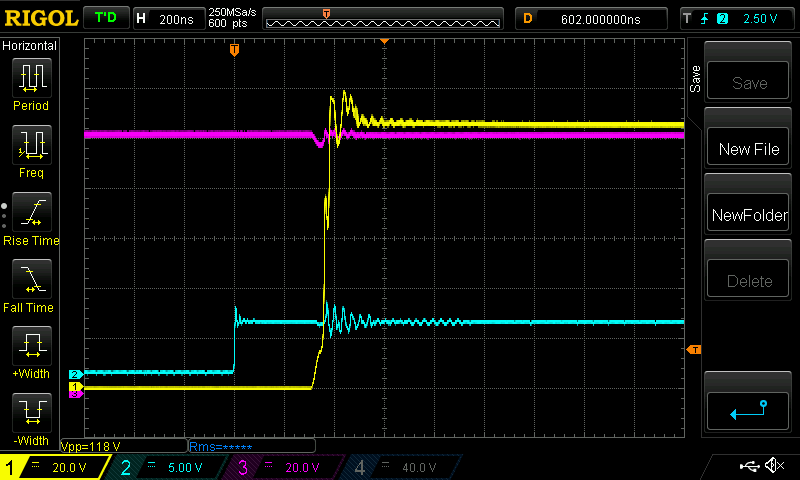Click the USB status icon
800x480 pixels.
750,466
